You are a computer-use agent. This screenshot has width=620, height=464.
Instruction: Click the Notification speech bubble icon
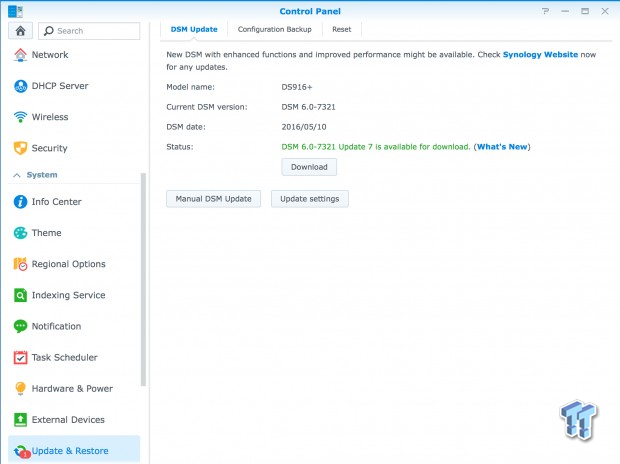click(x=20, y=326)
